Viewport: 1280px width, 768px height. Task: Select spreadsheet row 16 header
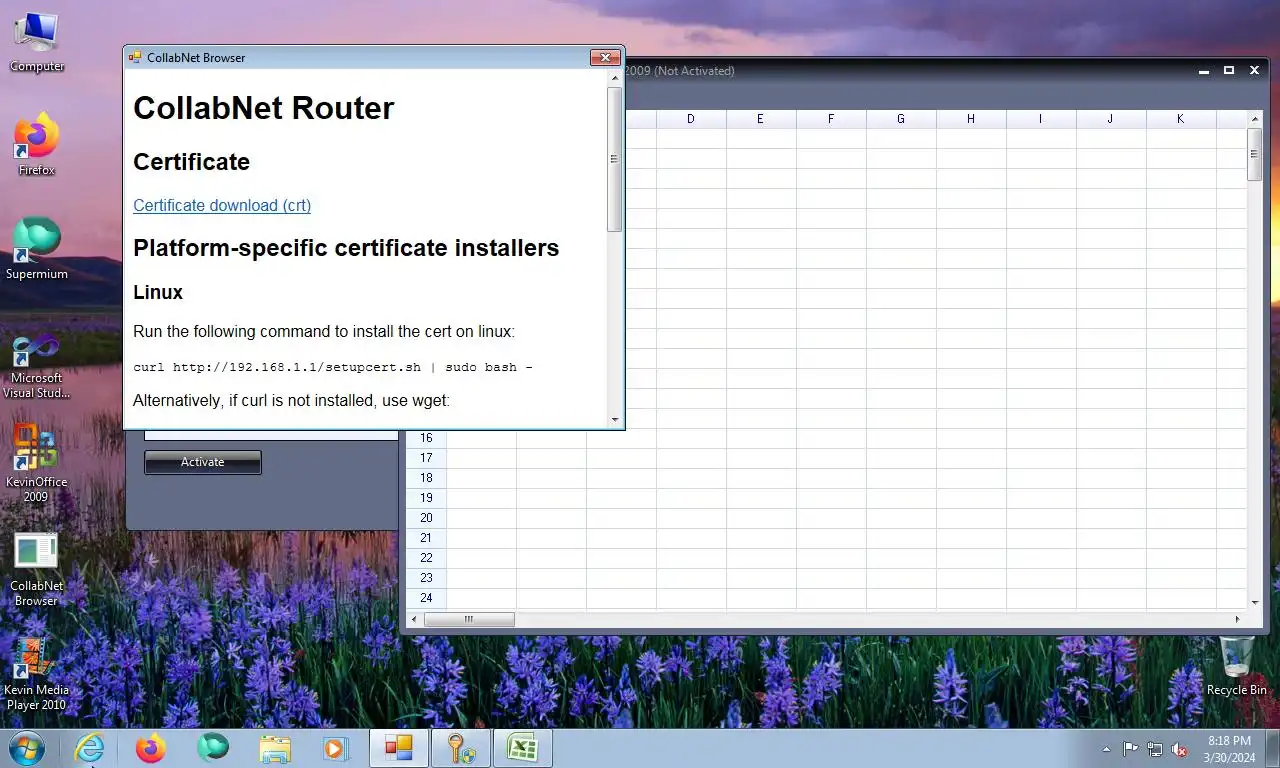pos(426,438)
